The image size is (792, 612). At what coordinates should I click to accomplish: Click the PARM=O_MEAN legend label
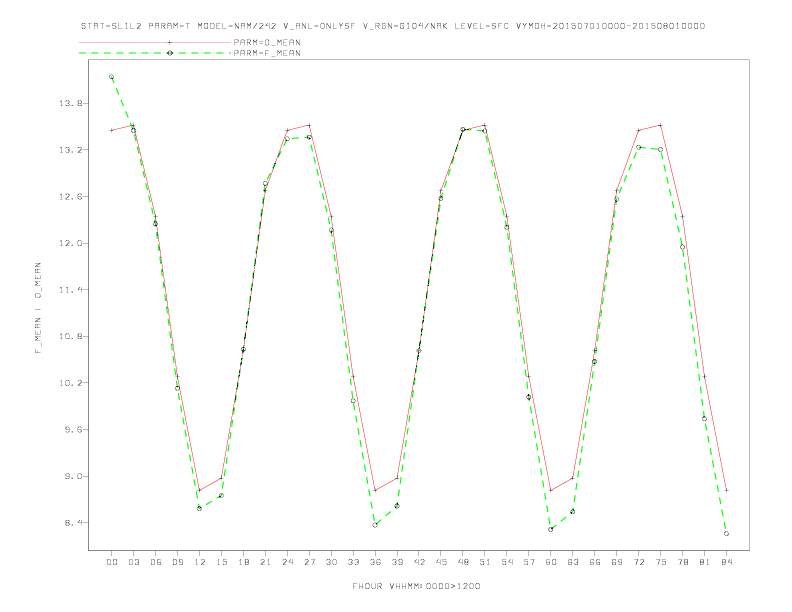point(267,42)
